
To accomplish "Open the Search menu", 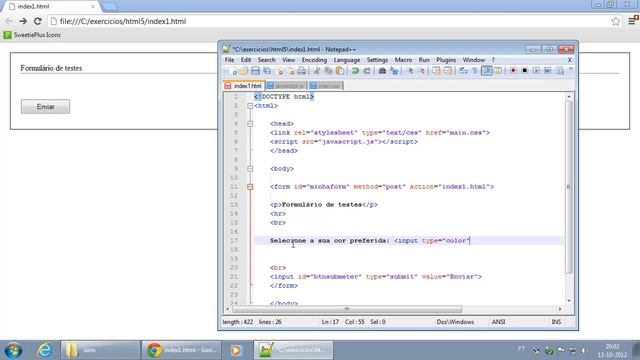I will (267, 60).
